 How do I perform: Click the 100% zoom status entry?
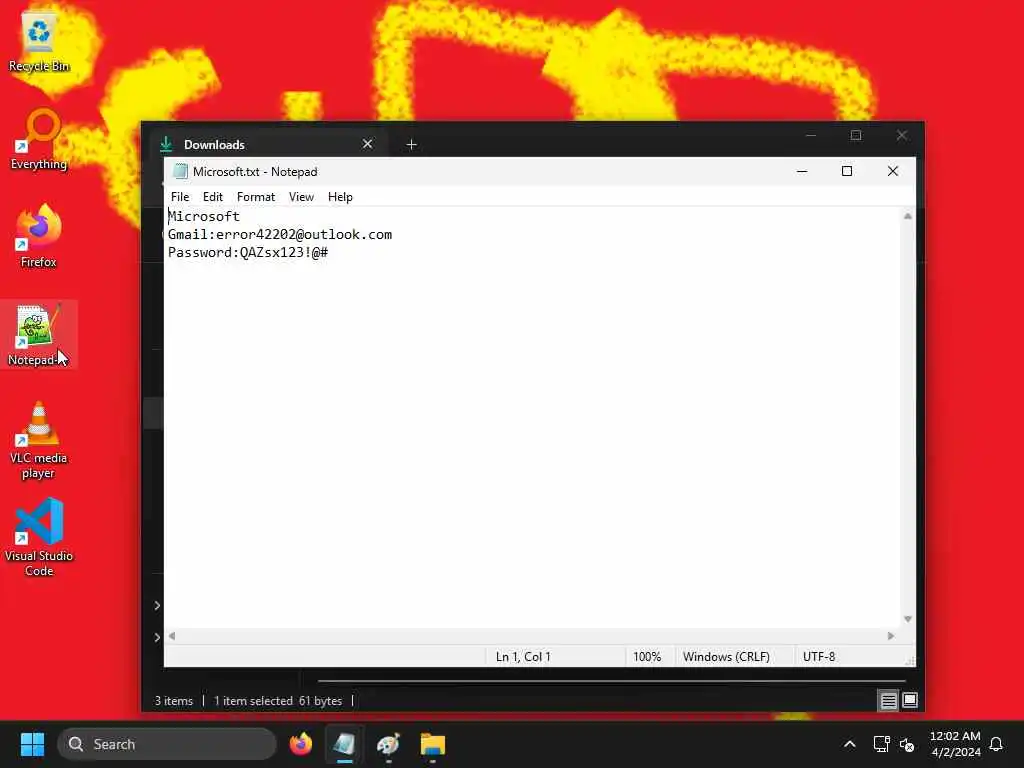(x=647, y=656)
